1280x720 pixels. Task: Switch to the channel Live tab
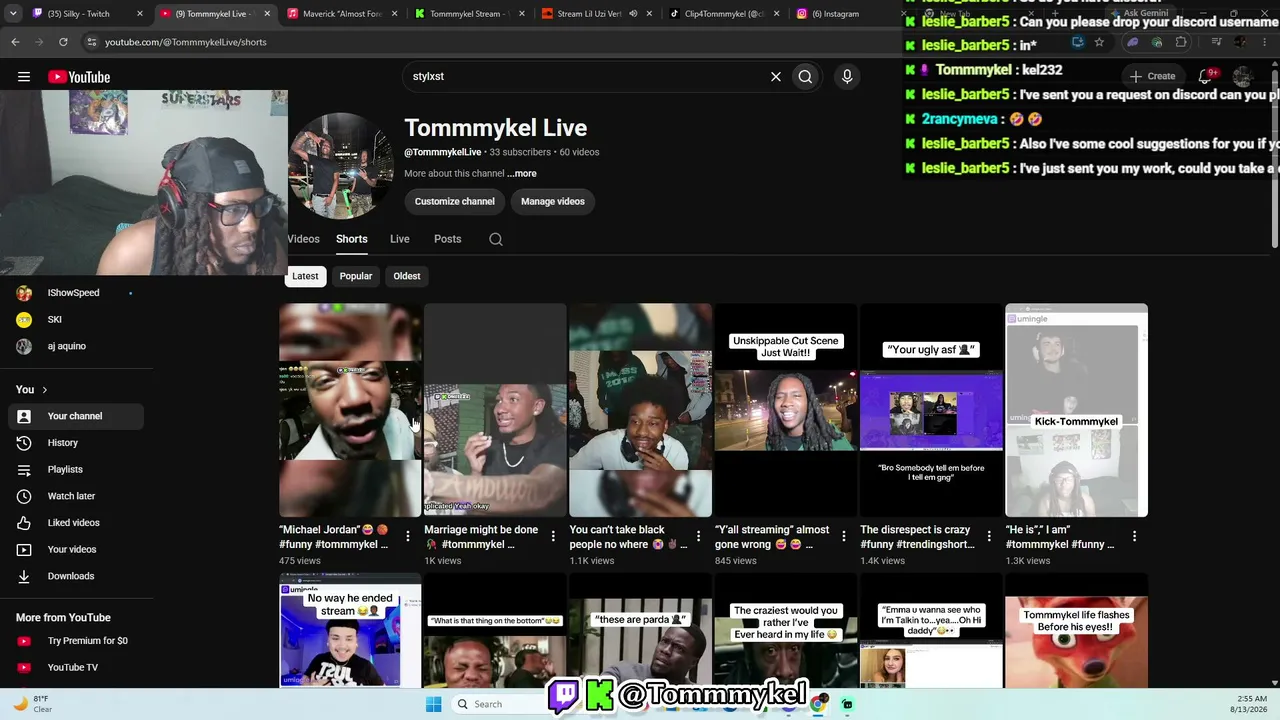pyautogui.click(x=400, y=239)
